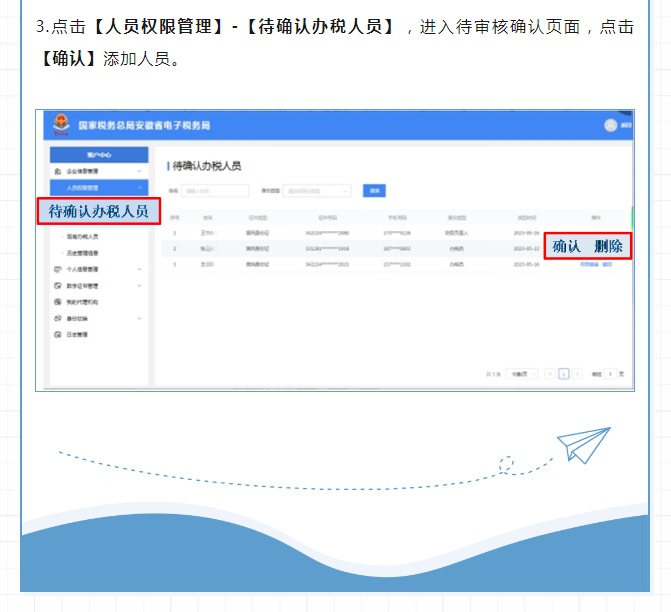Viewport: 671px width, 612px height.
Task: Click the icon beside 我的代理机构
Action: click(58, 302)
